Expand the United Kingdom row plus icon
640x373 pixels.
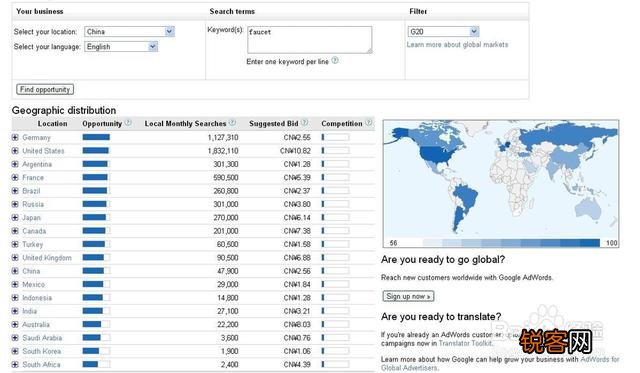click(15, 258)
